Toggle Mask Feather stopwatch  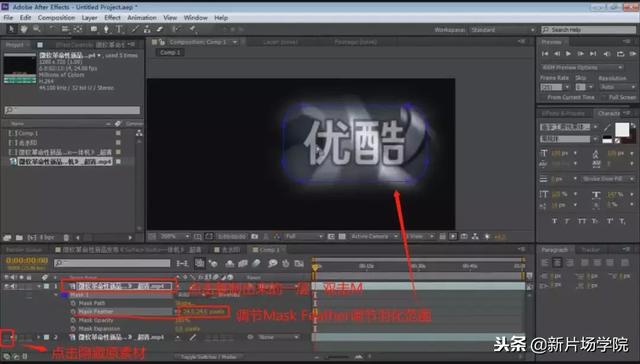(73, 311)
